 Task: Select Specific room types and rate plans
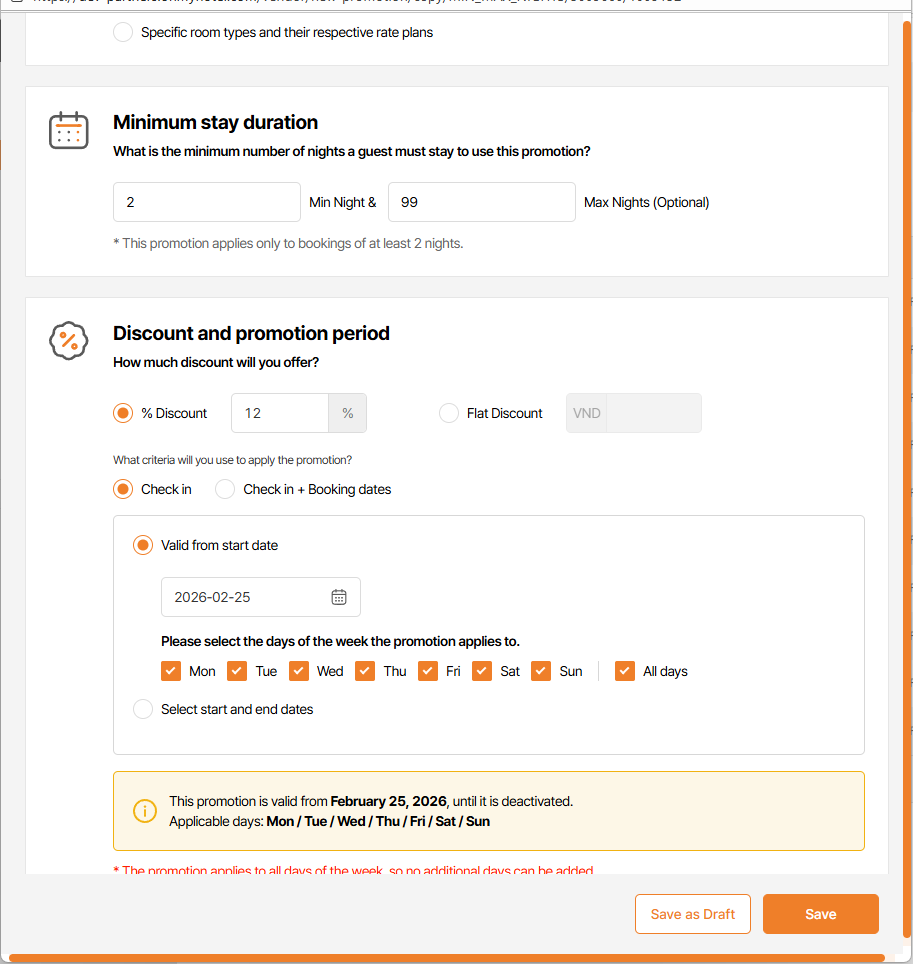[x=123, y=32]
